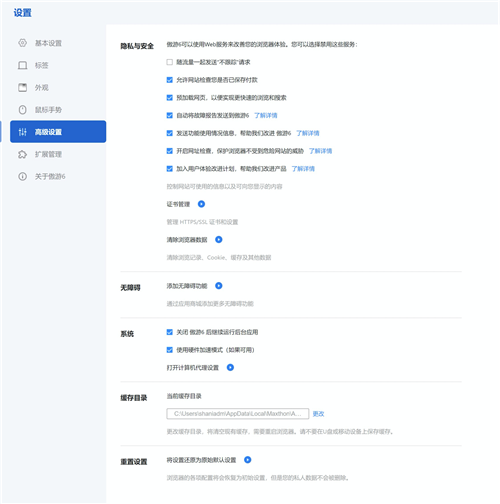
Task: Uncheck 允许网站检查您是否已保存付款
Action: 170,80
